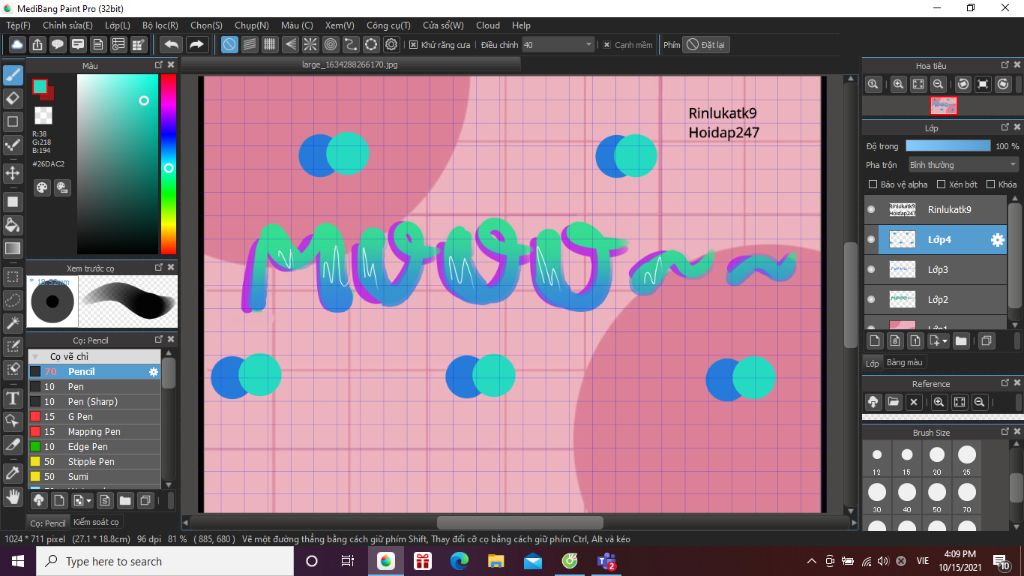Add layer folder in layer panel
The image size is (1024, 576).
[x=961, y=341]
